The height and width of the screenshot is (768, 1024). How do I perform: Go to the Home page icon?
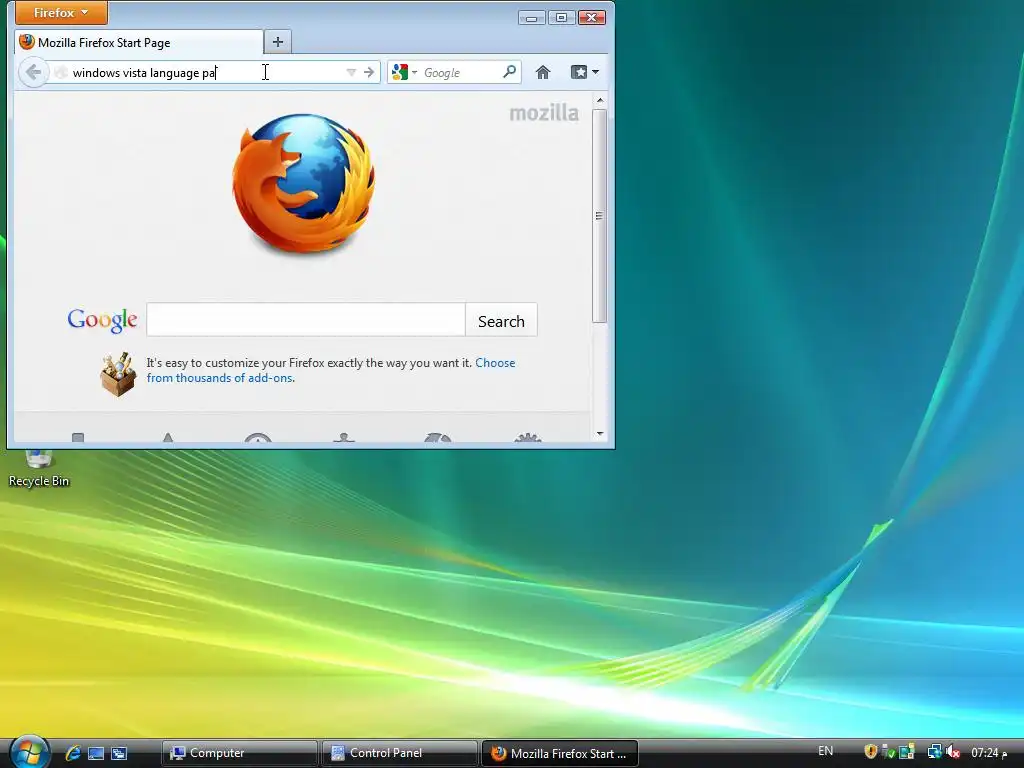(543, 72)
